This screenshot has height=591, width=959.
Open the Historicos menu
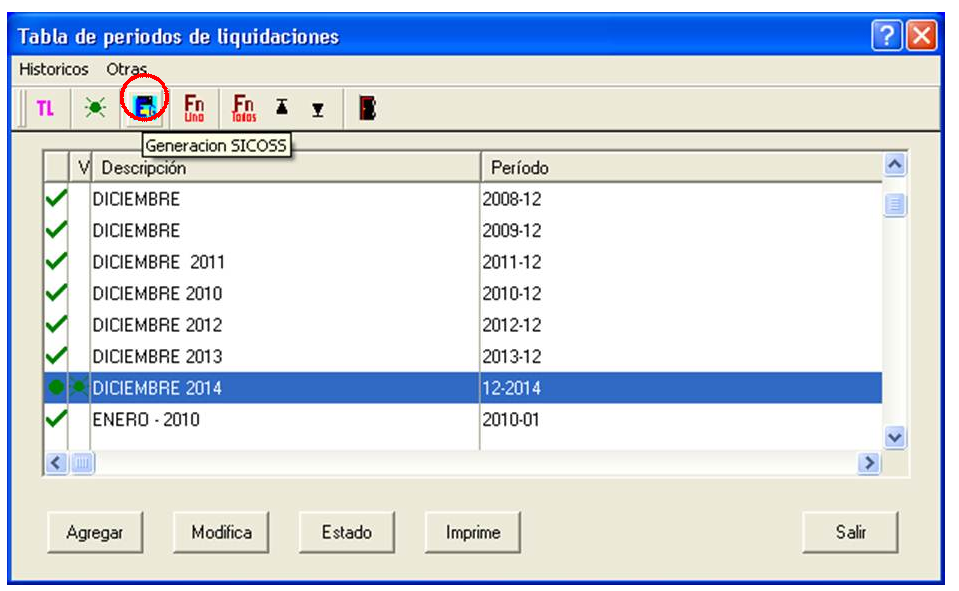tap(54, 69)
